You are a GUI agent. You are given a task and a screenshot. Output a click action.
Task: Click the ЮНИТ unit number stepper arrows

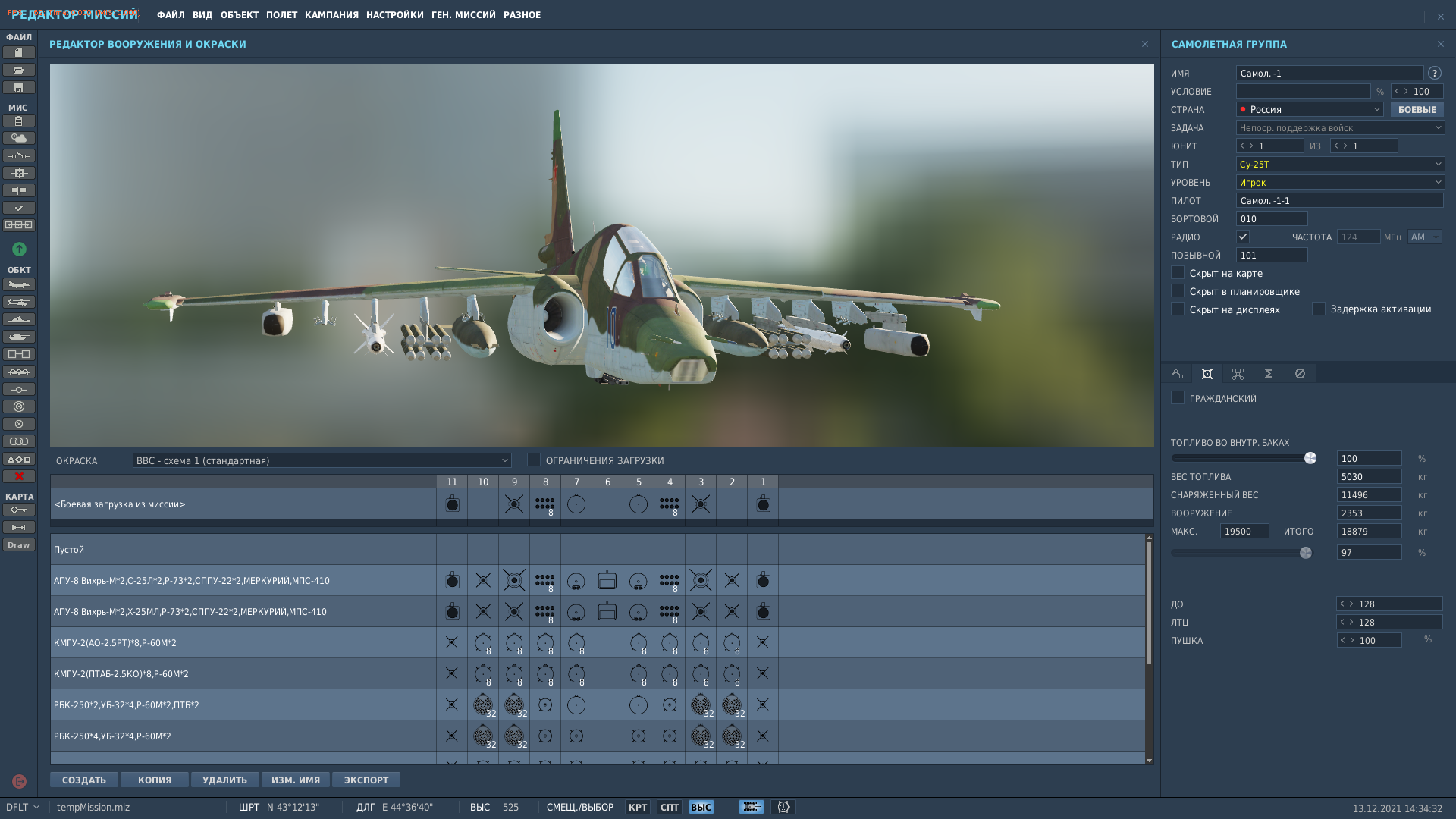point(1247,146)
